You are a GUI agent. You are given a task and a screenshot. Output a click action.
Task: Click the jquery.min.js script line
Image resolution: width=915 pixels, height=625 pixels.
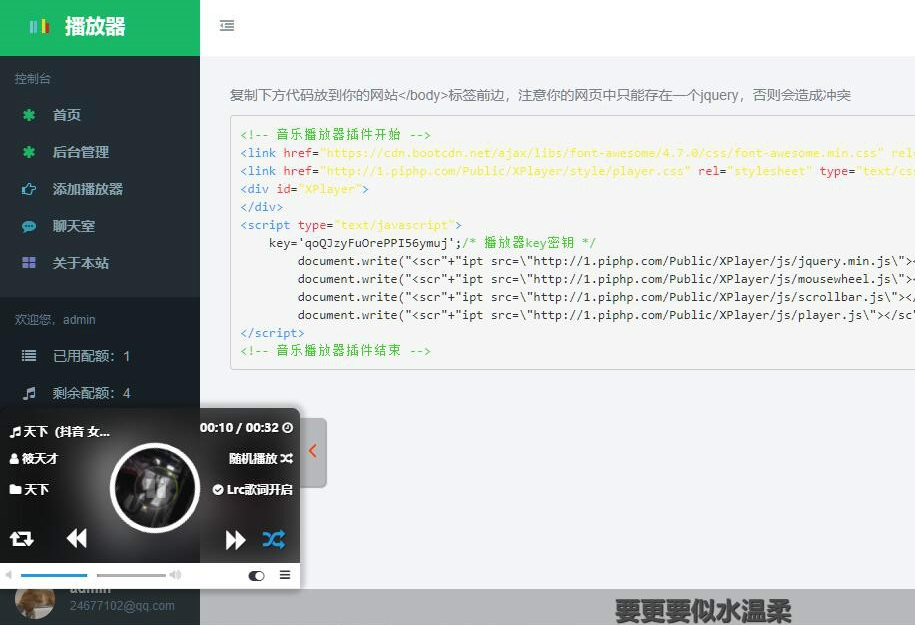[606, 261]
